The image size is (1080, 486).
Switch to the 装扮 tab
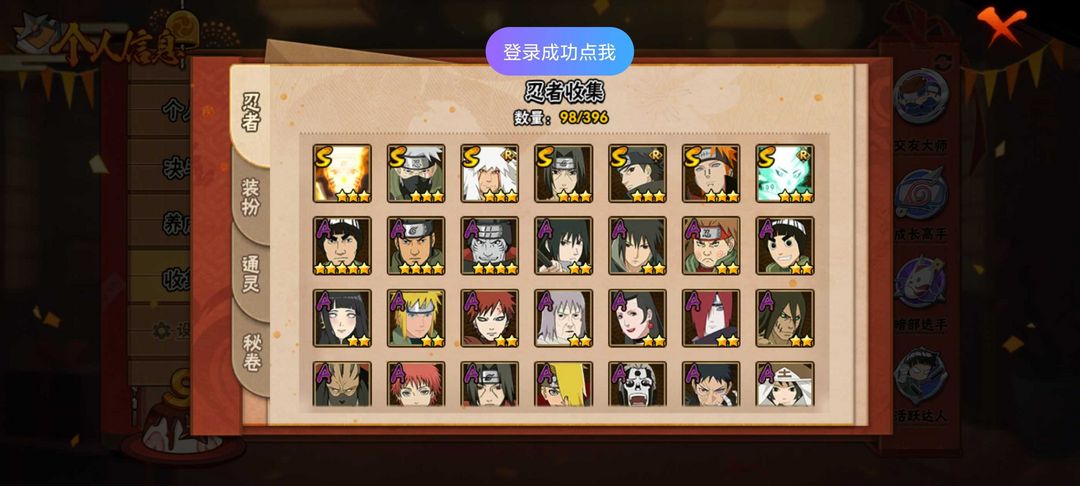tap(251, 197)
